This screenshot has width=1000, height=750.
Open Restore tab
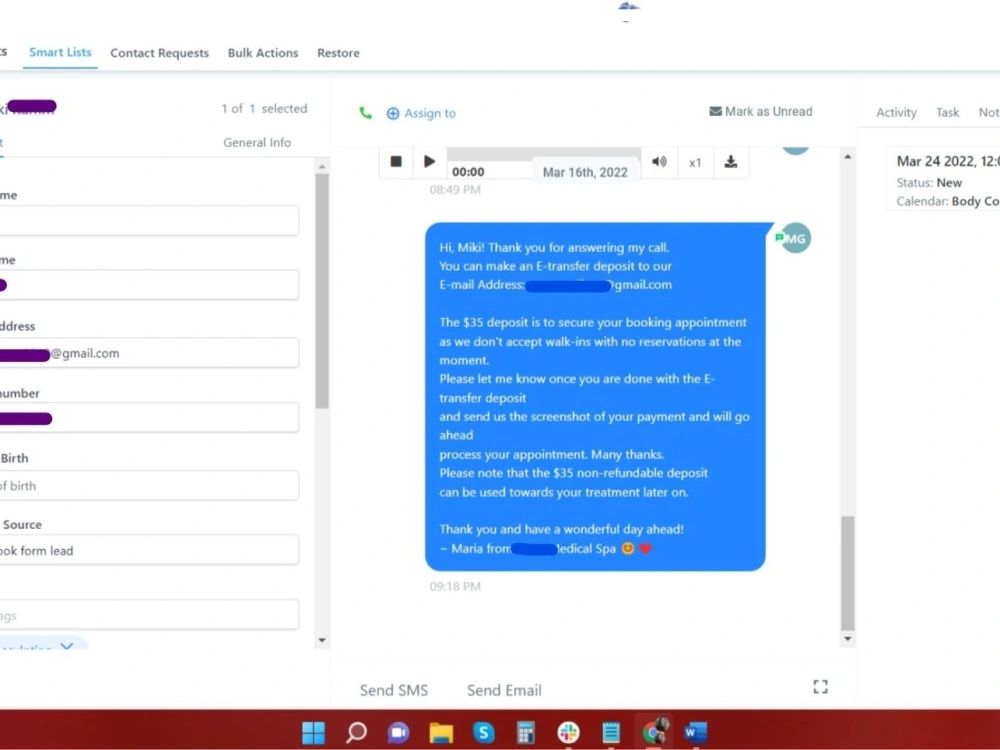338,53
